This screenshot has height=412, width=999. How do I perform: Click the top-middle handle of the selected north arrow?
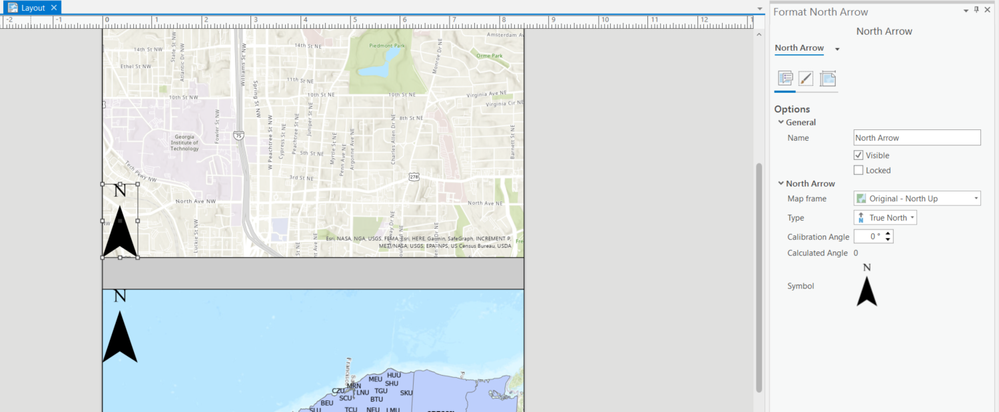(120, 184)
